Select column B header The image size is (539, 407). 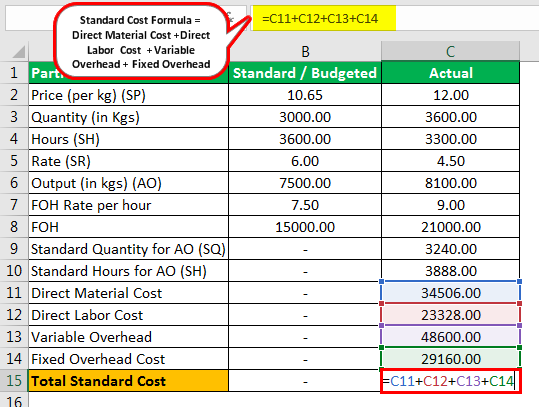(x=305, y=52)
